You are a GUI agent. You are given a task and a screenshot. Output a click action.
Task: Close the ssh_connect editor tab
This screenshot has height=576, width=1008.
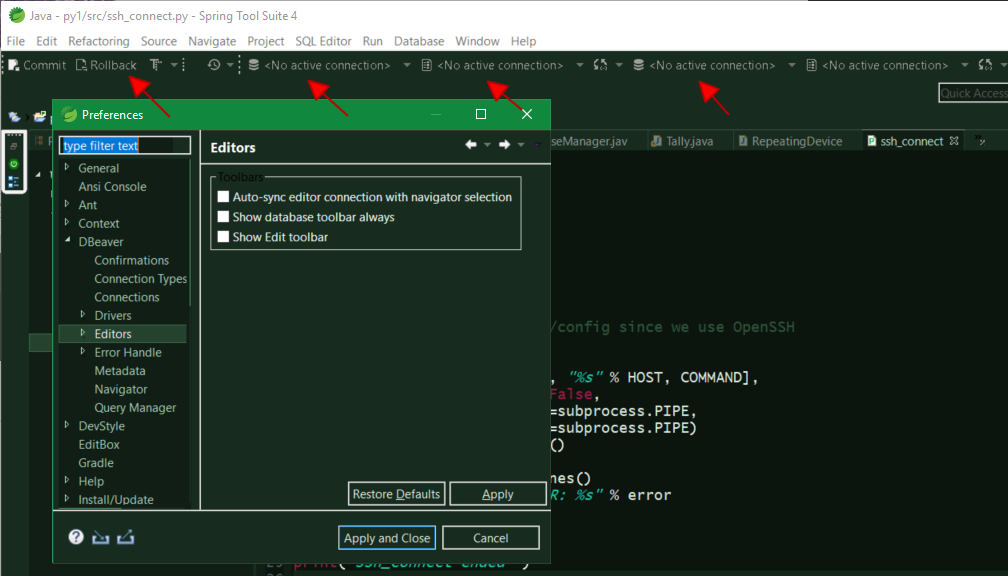click(954, 140)
